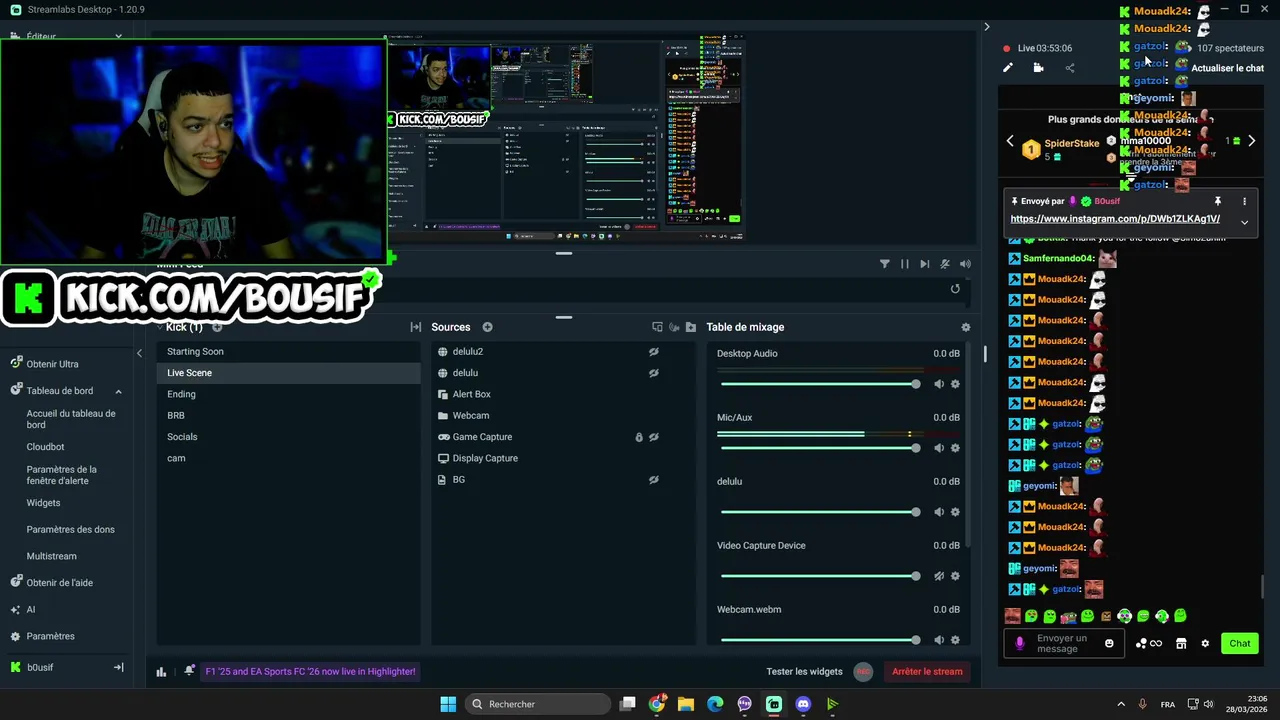Show hidden system tray icons
The width and height of the screenshot is (1280, 720).
click(x=1120, y=704)
